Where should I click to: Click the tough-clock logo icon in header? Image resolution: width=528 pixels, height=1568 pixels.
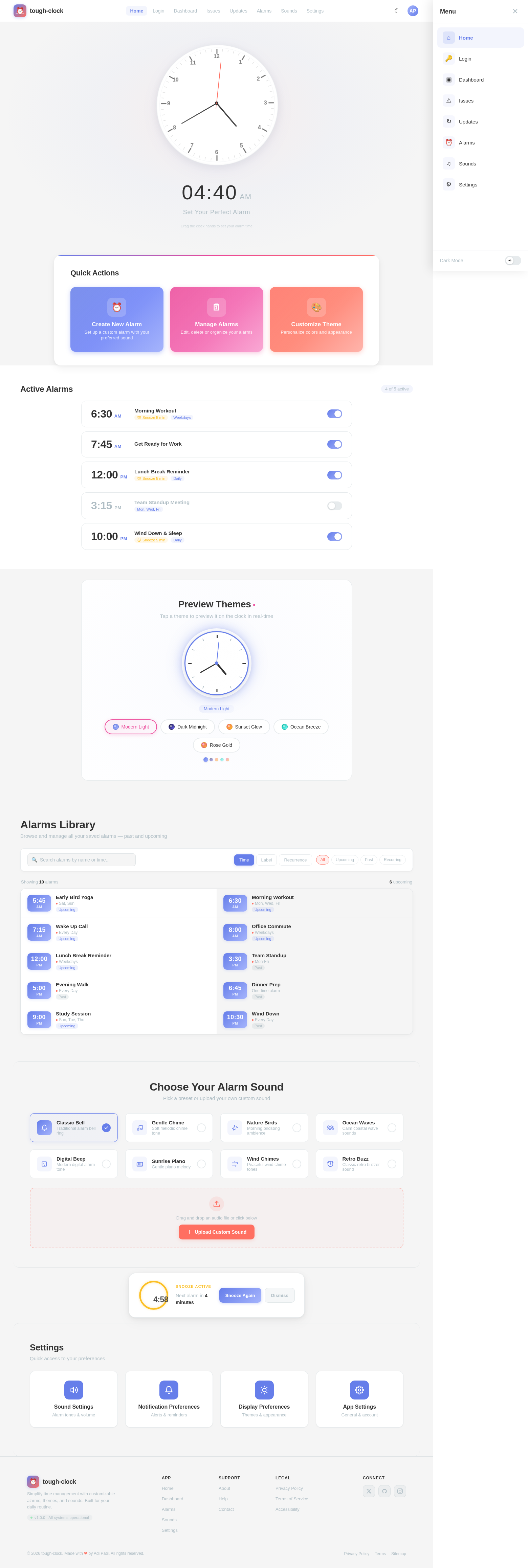pyautogui.click(x=20, y=11)
